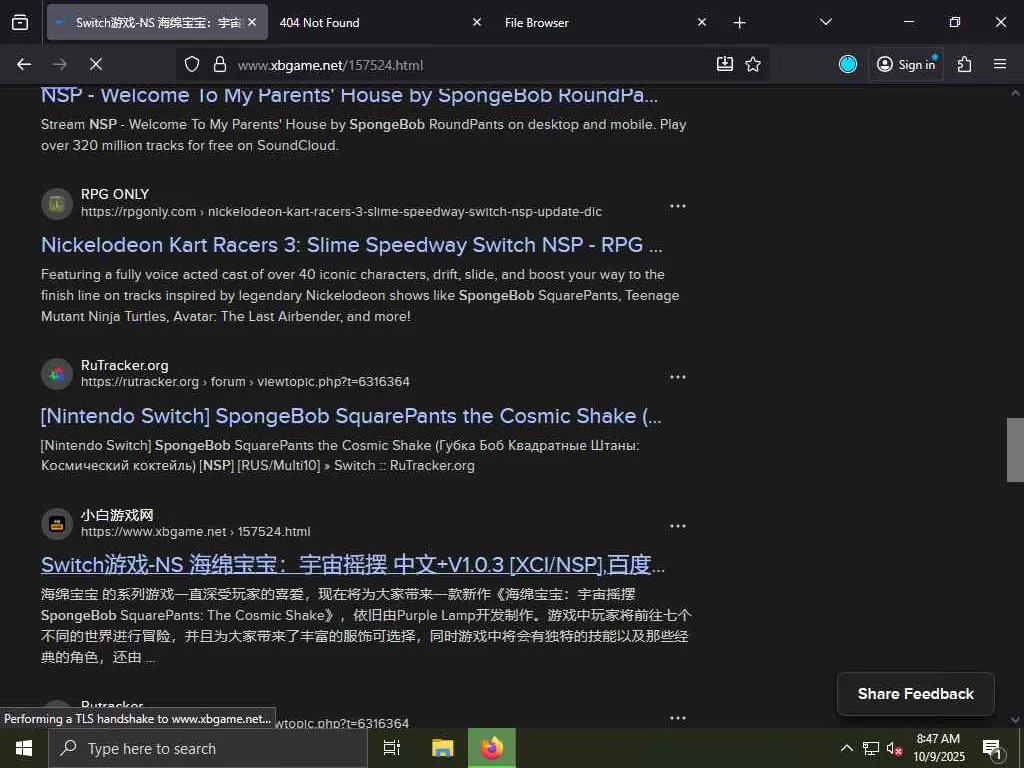
Task: Open the Extensions puzzle icon
Action: pos(965,64)
